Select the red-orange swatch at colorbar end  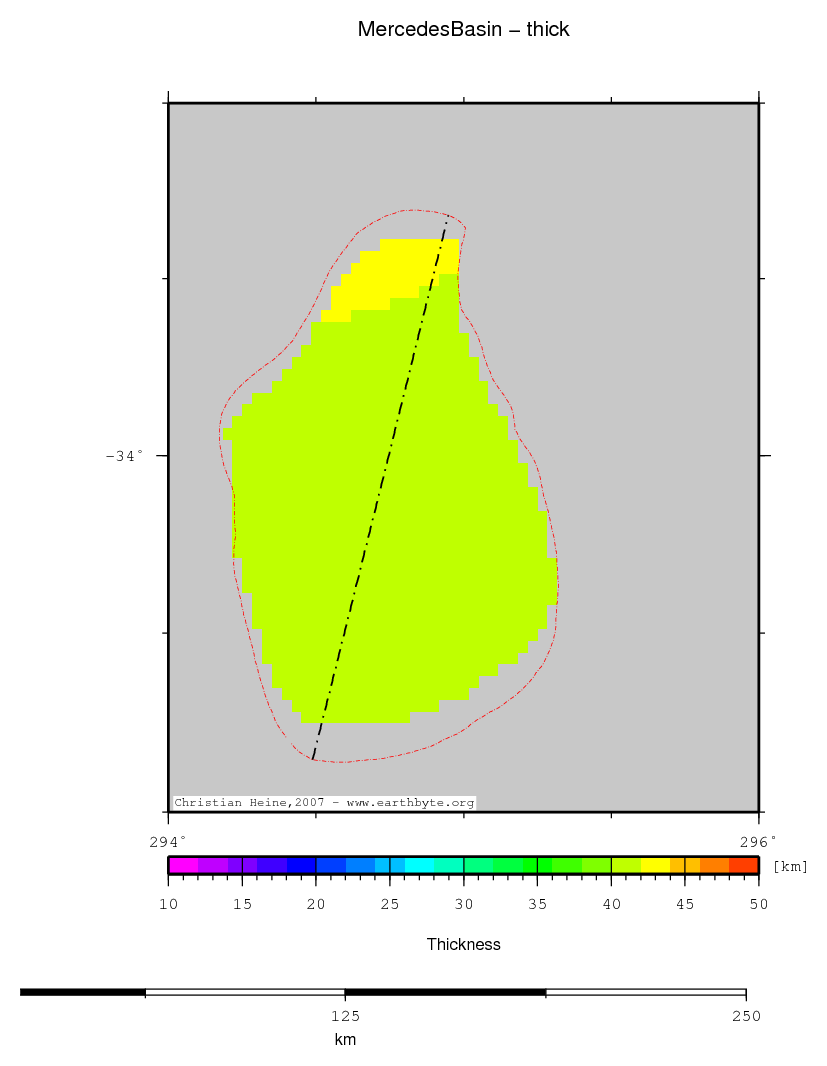click(744, 865)
